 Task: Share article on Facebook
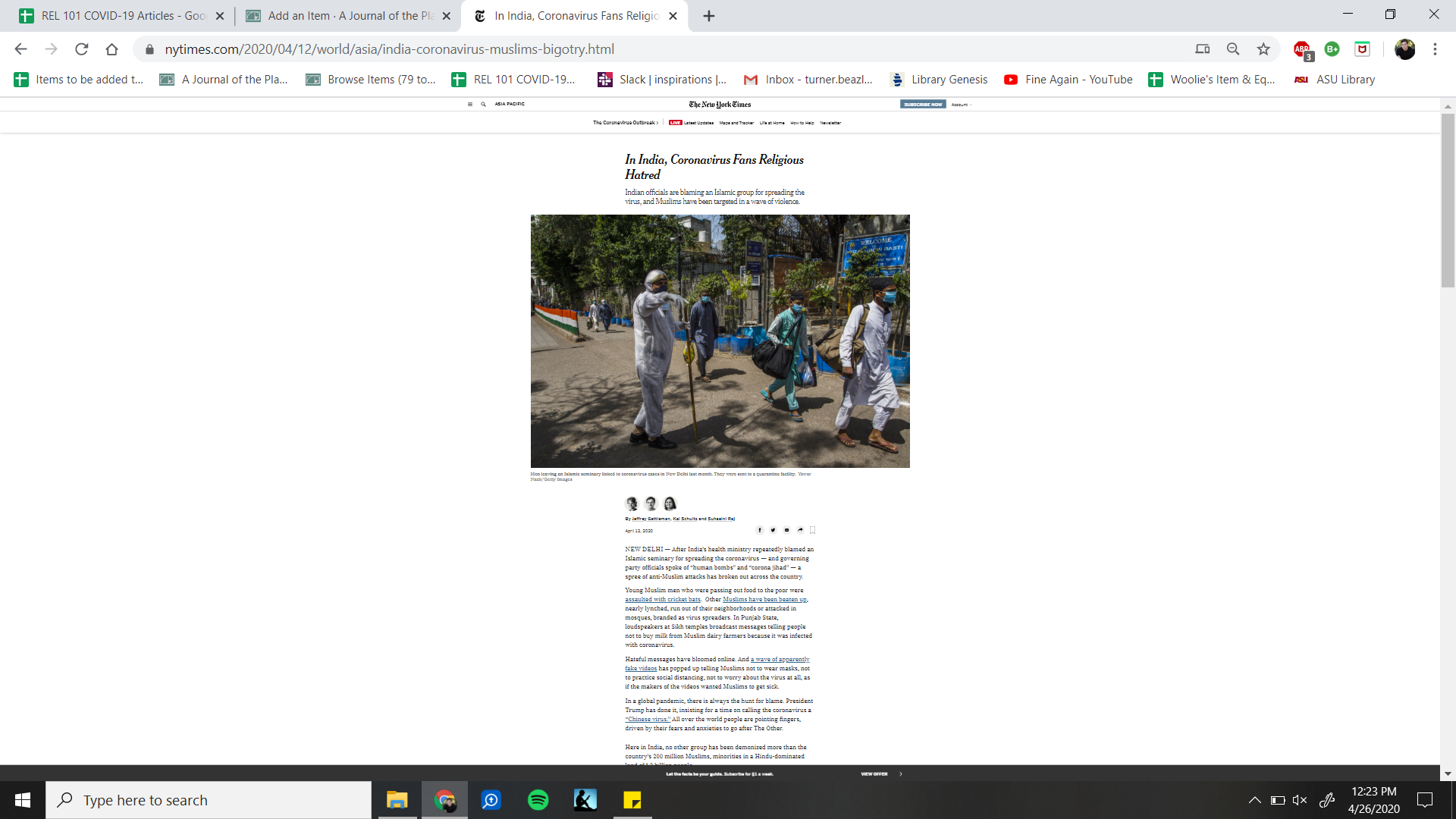[x=760, y=530]
